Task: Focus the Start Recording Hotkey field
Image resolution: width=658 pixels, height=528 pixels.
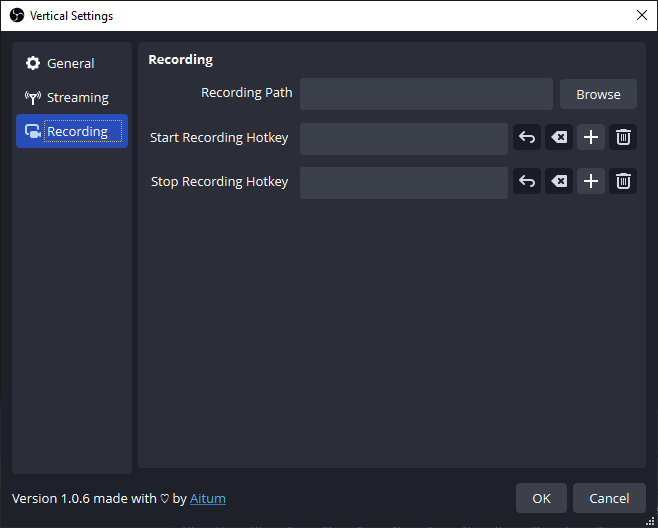Action: tap(404, 138)
